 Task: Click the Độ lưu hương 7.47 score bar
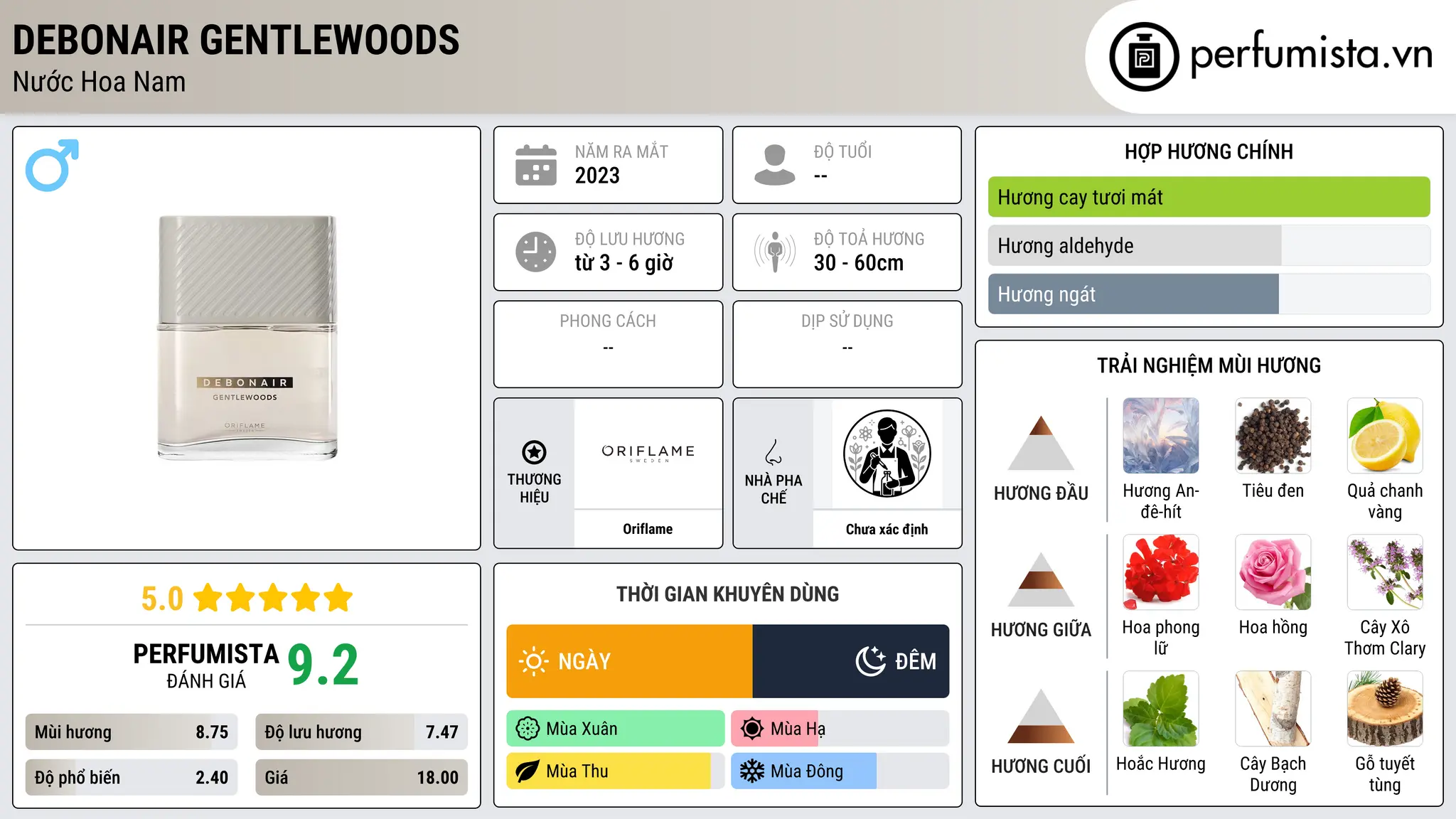pyautogui.click(x=361, y=732)
